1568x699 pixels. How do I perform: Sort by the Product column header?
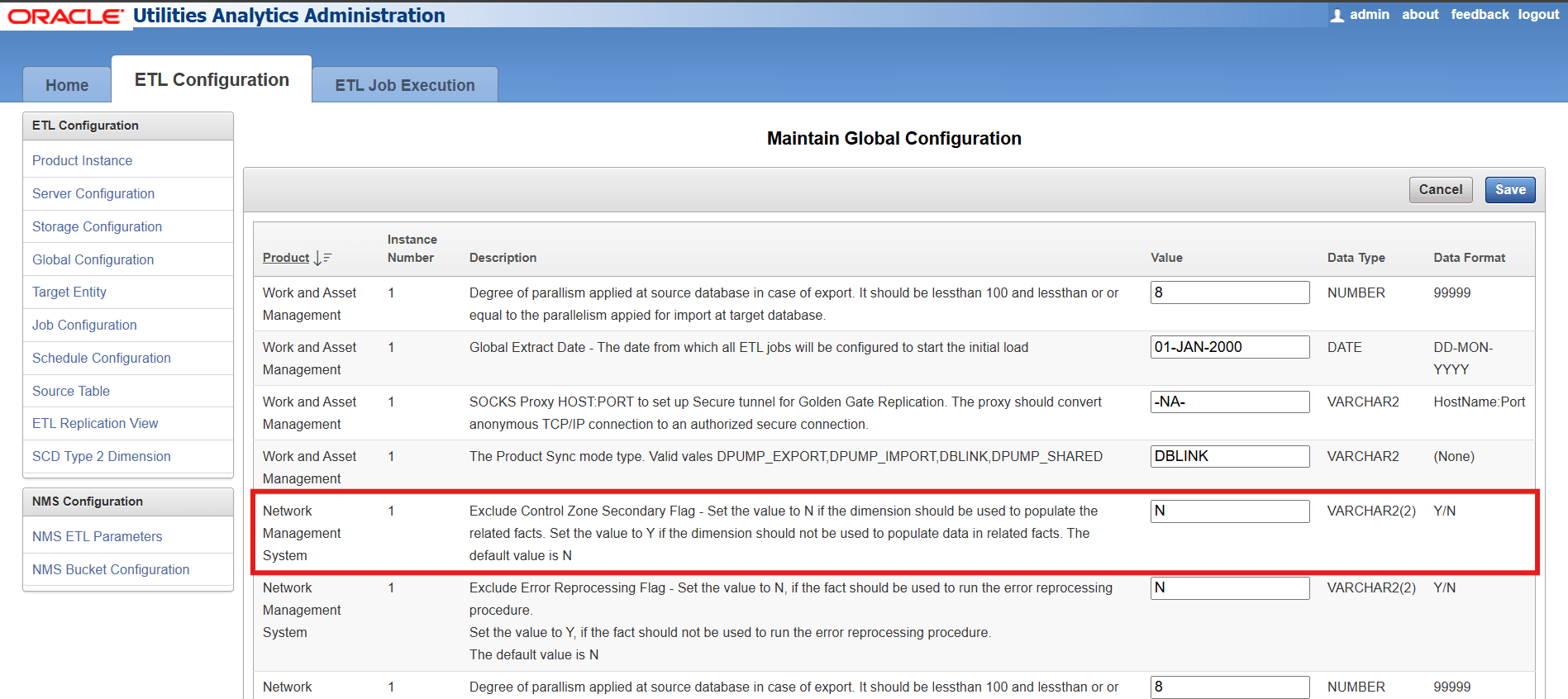pos(286,258)
